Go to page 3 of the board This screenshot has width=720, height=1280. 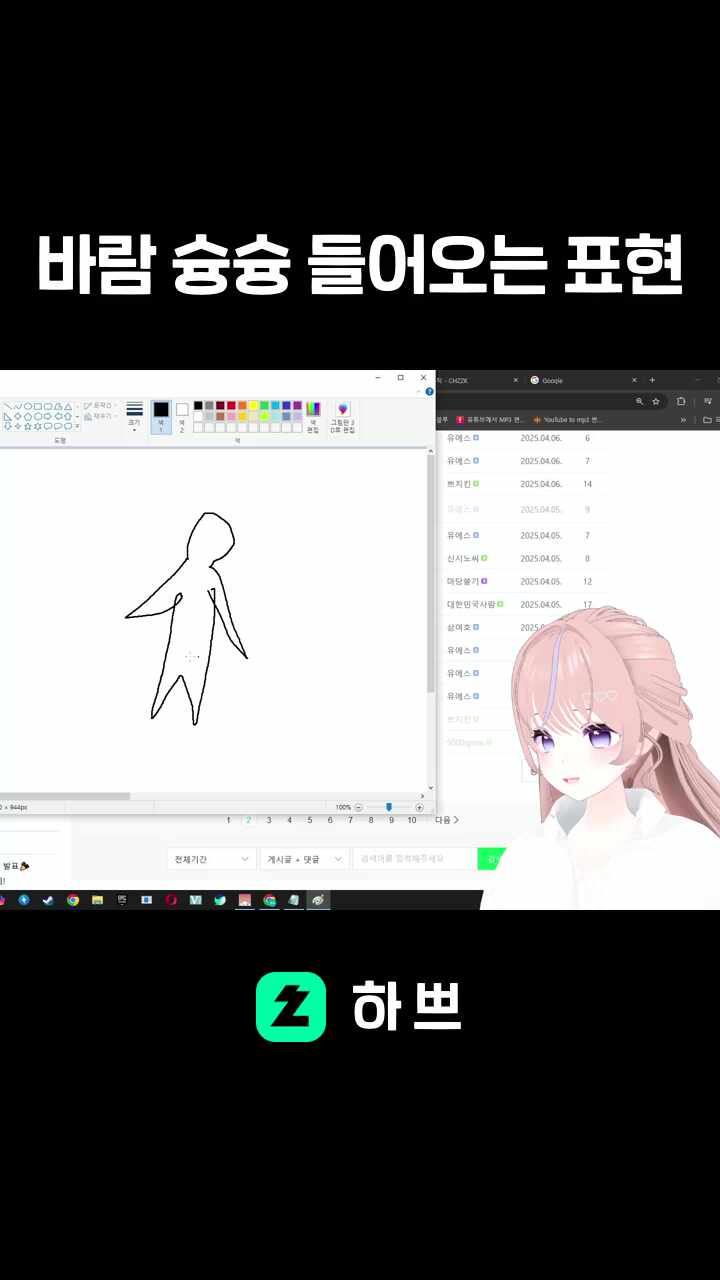[269, 820]
